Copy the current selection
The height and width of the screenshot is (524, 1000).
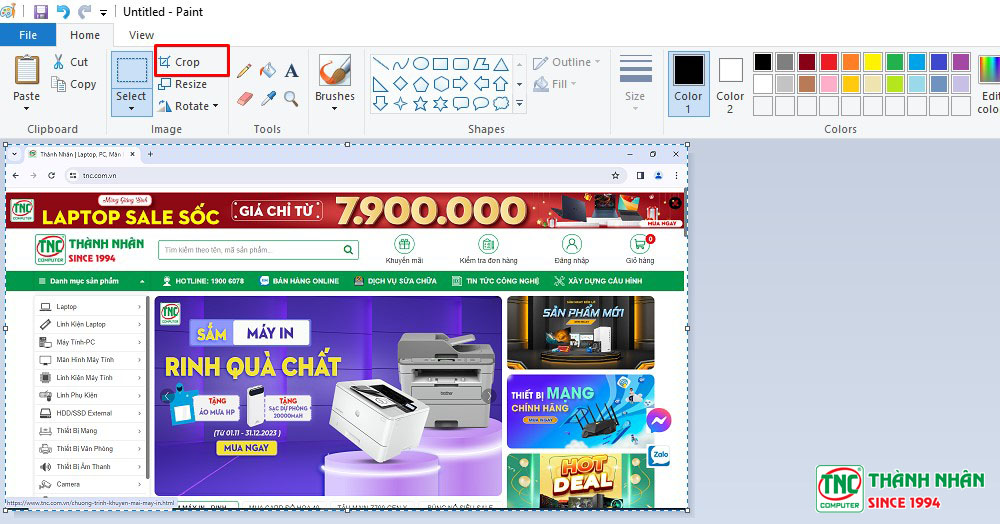tap(74, 84)
